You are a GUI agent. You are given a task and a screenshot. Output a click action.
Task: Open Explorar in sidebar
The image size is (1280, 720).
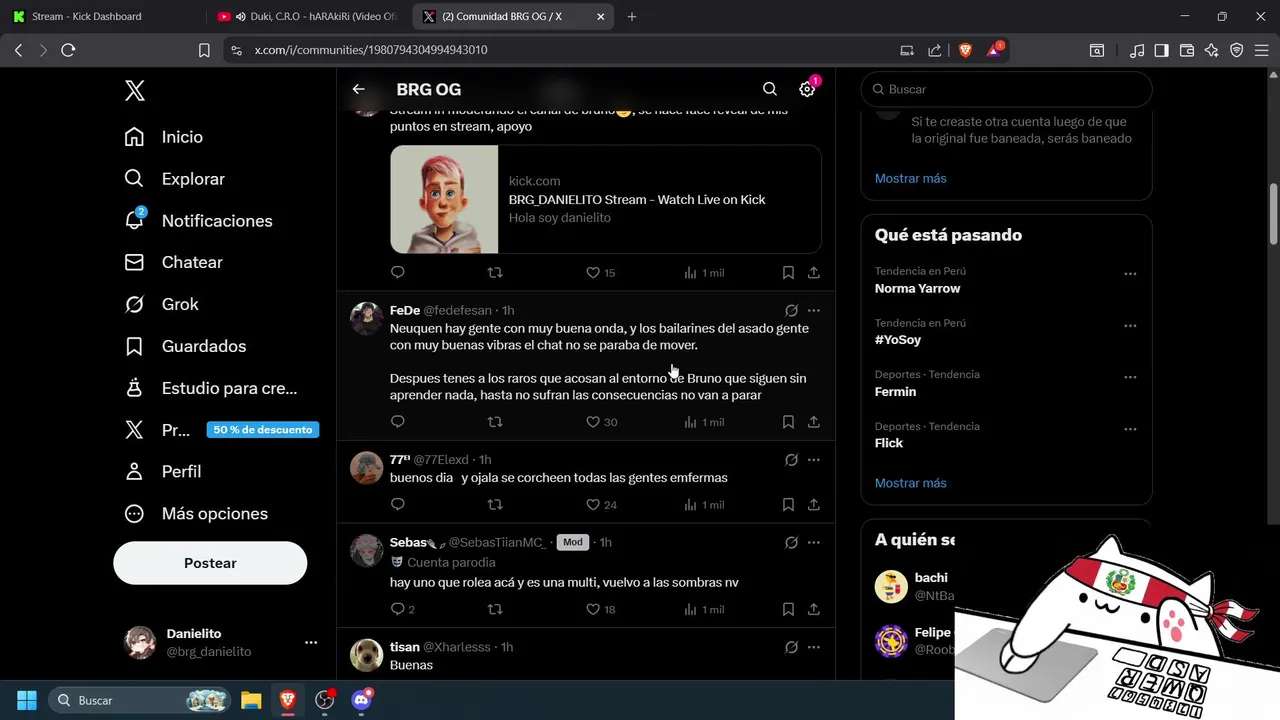174,179
